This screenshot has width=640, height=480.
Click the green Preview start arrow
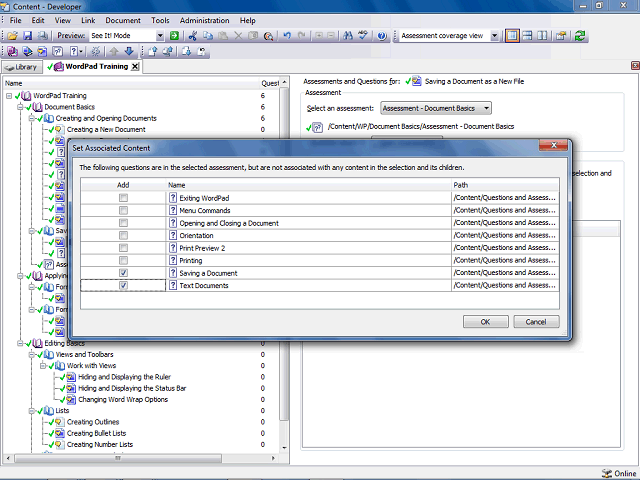click(x=174, y=36)
